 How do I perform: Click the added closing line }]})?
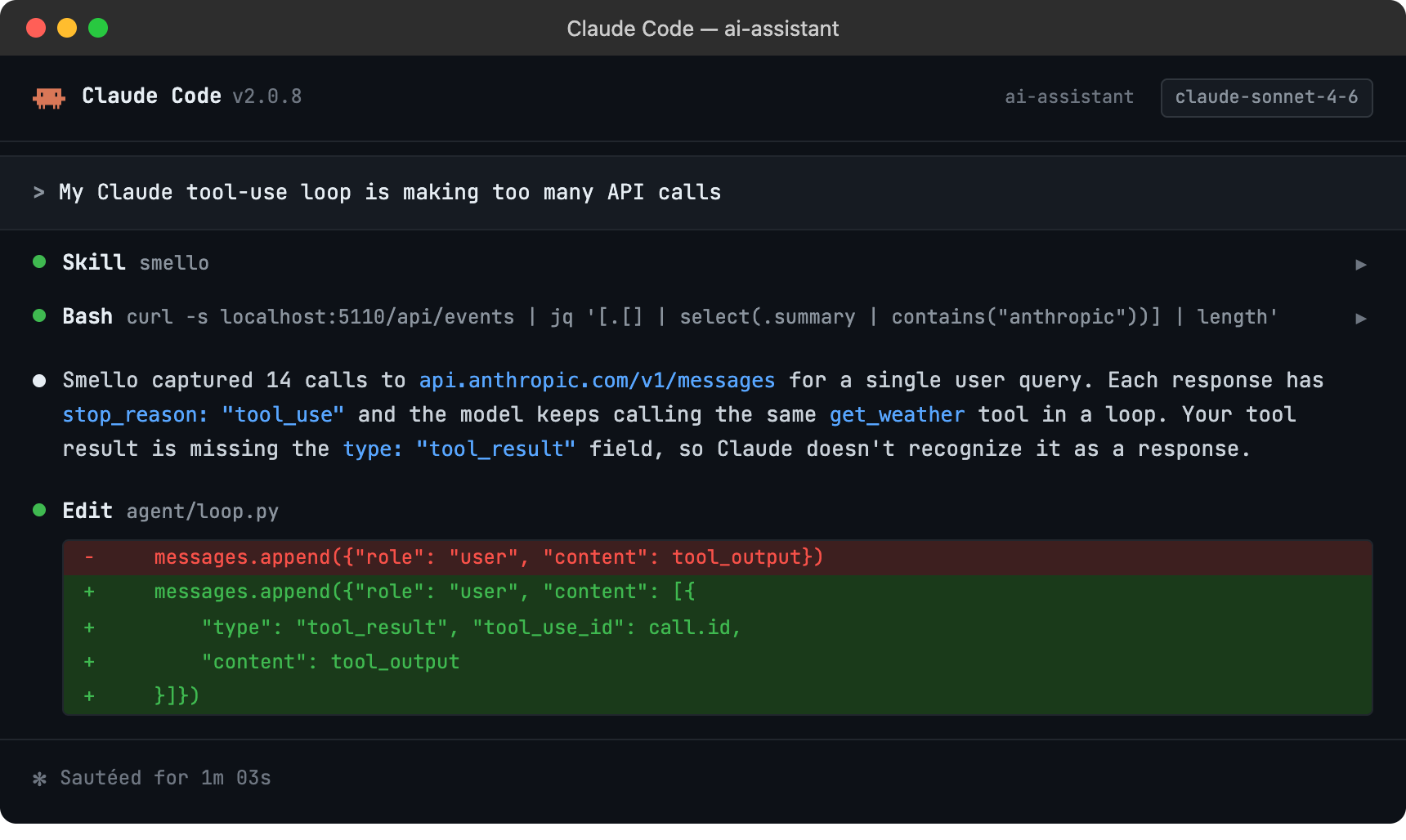click(x=717, y=696)
